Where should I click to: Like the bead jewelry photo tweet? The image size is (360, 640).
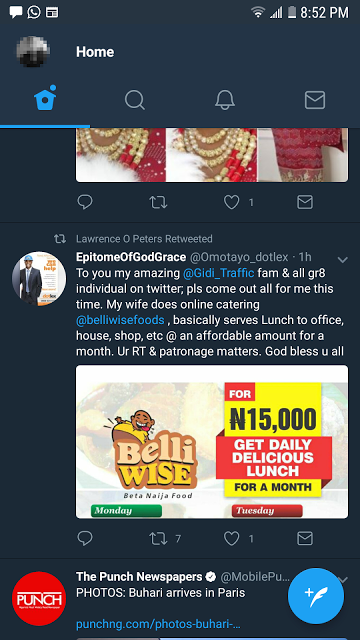click(x=231, y=202)
